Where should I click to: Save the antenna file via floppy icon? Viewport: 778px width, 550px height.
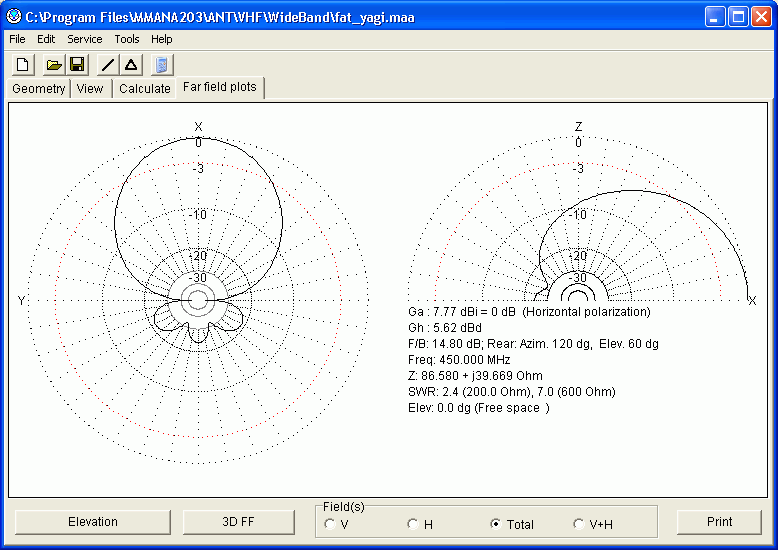click(76, 64)
